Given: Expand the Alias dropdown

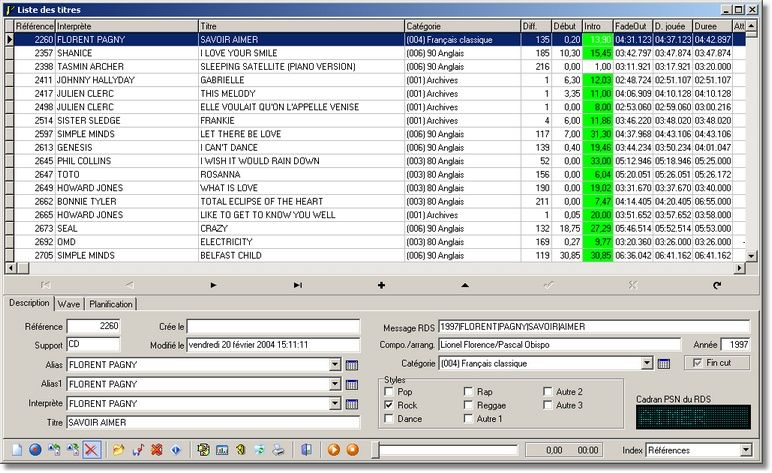Looking at the screenshot, I should 335,365.
